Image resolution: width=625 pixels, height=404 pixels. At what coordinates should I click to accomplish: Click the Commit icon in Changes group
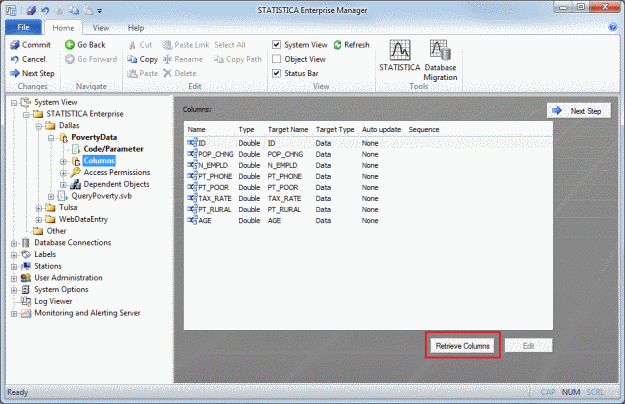(x=15, y=45)
